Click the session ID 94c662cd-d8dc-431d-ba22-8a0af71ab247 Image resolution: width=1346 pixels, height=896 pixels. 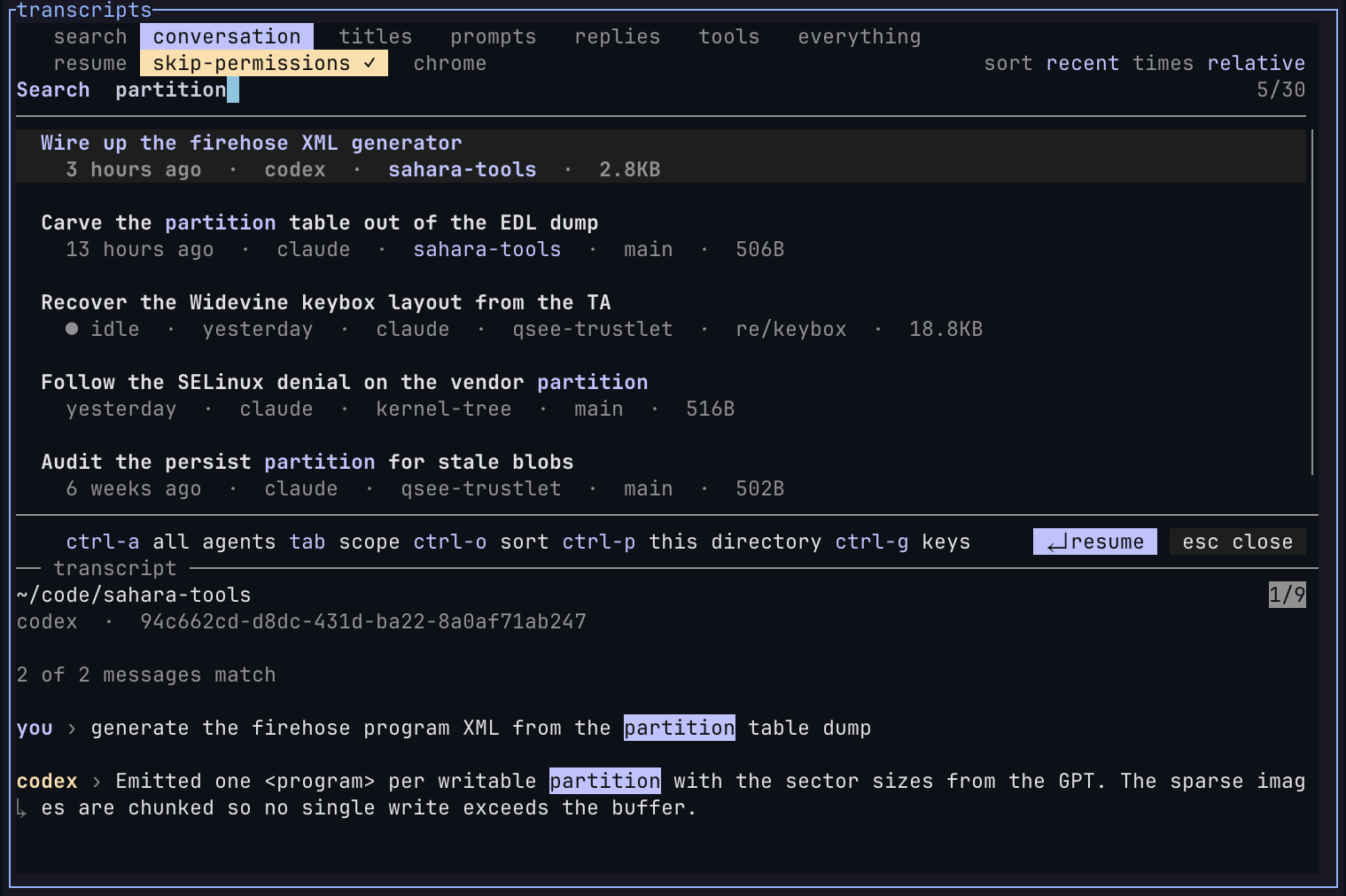coord(363,621)
